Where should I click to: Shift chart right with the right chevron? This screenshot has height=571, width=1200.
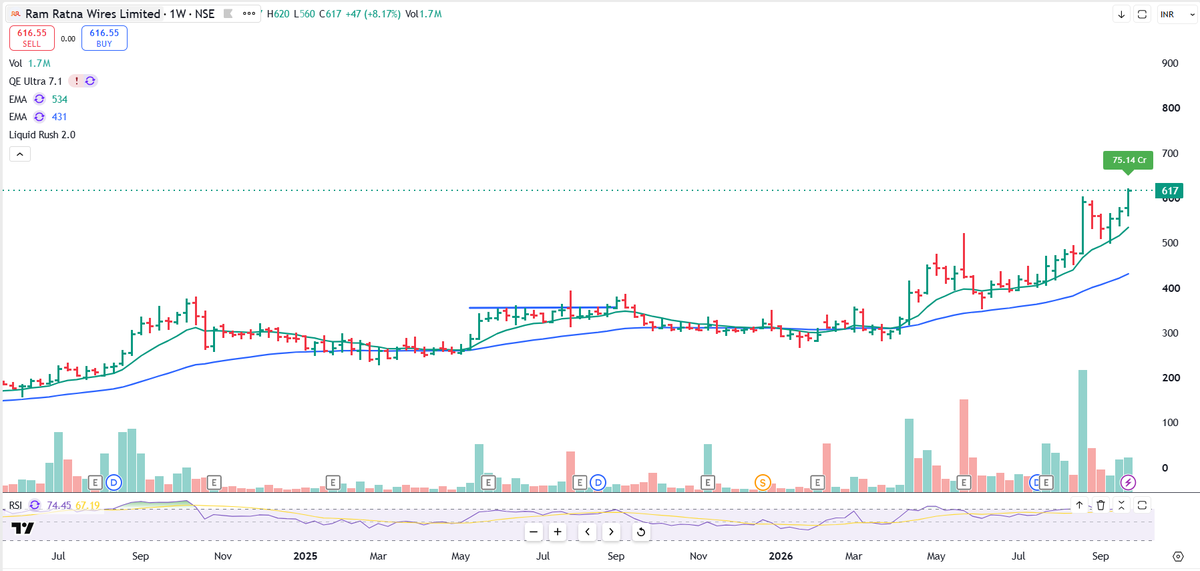611,532
